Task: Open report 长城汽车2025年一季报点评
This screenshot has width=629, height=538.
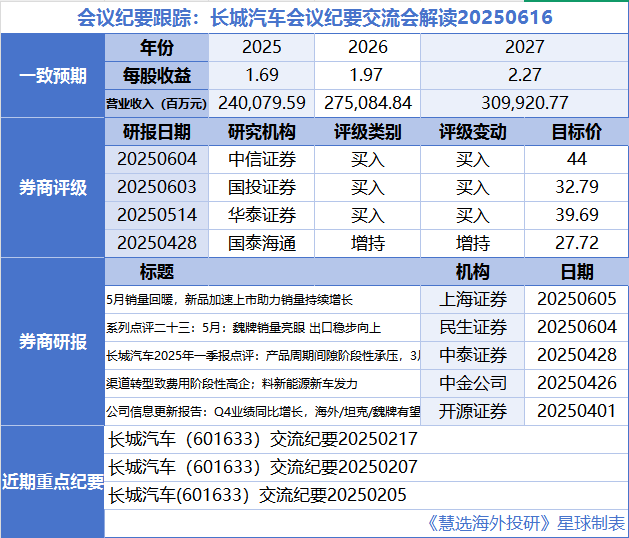Action: coord(262,355)
